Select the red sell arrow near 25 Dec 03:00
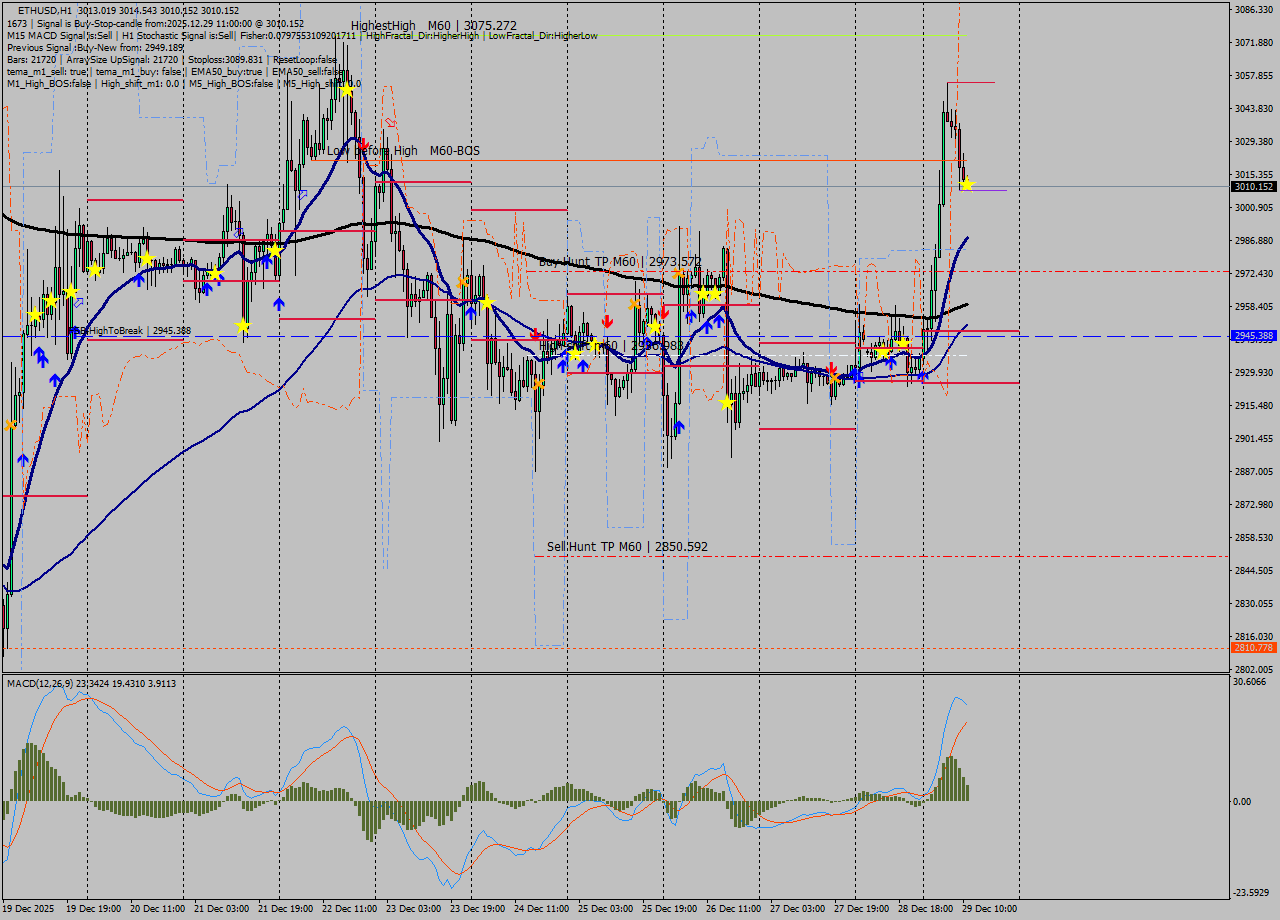Viewport: 1280px width, 920px height. click(x=607, y=320)
